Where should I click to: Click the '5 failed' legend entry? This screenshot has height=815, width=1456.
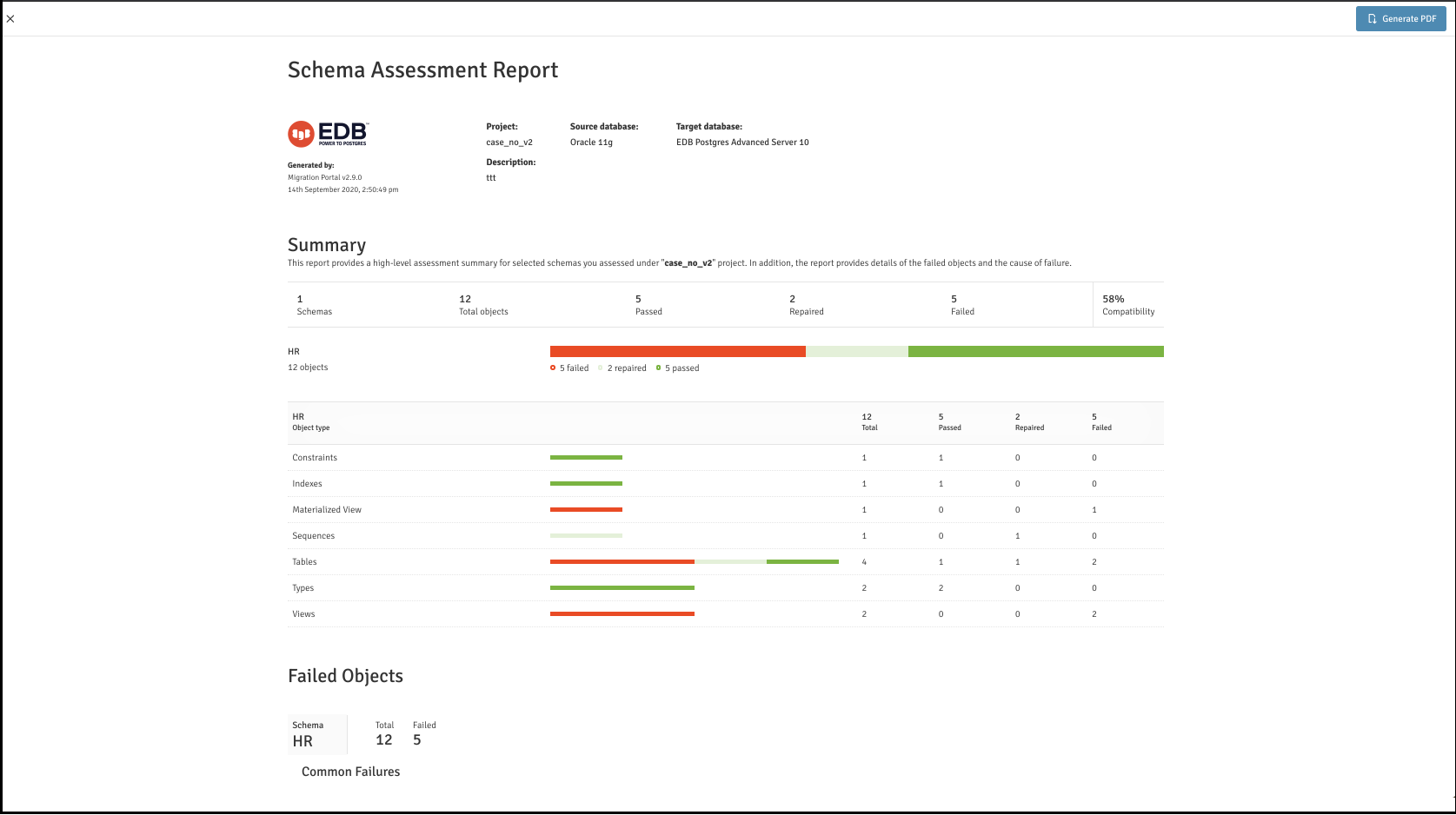[569, 368]
